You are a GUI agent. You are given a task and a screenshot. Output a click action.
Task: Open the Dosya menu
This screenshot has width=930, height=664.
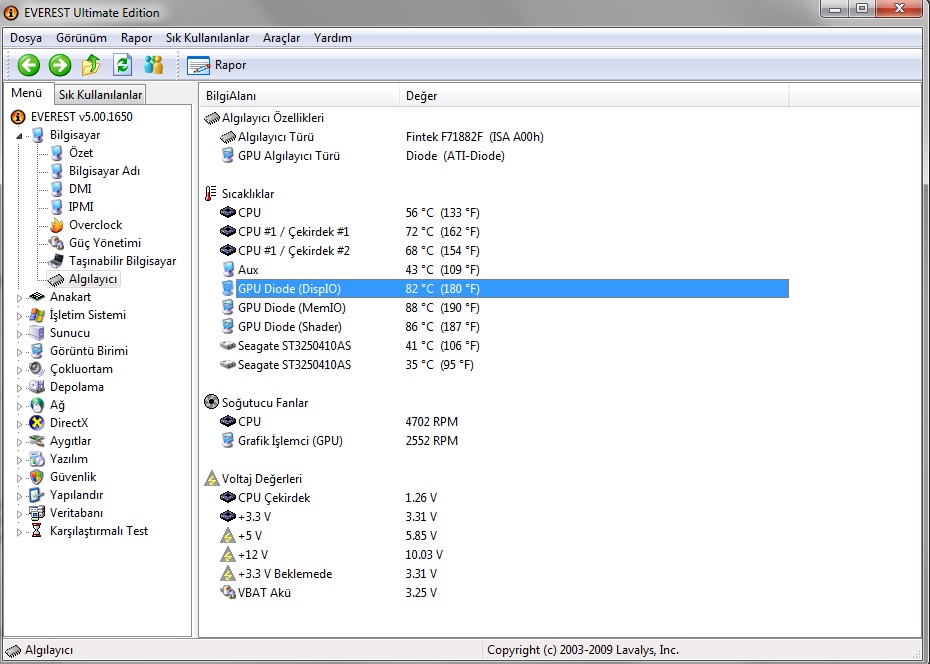tap(26, 38)
